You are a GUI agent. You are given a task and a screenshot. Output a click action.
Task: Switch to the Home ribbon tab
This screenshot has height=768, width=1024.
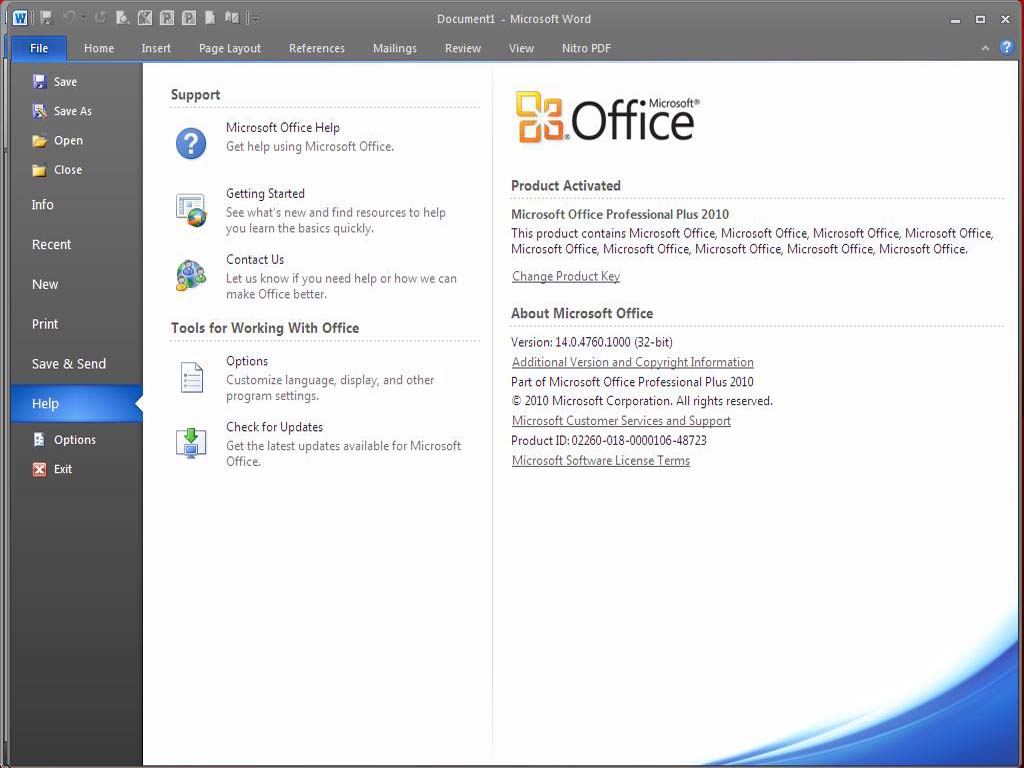click(99, 48)
